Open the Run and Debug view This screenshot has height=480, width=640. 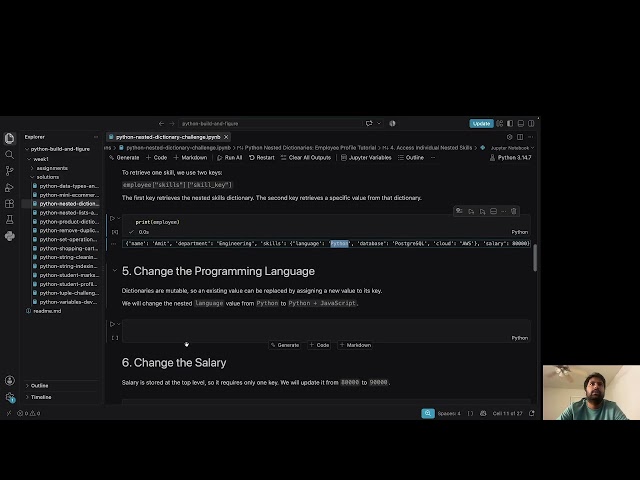9,187
